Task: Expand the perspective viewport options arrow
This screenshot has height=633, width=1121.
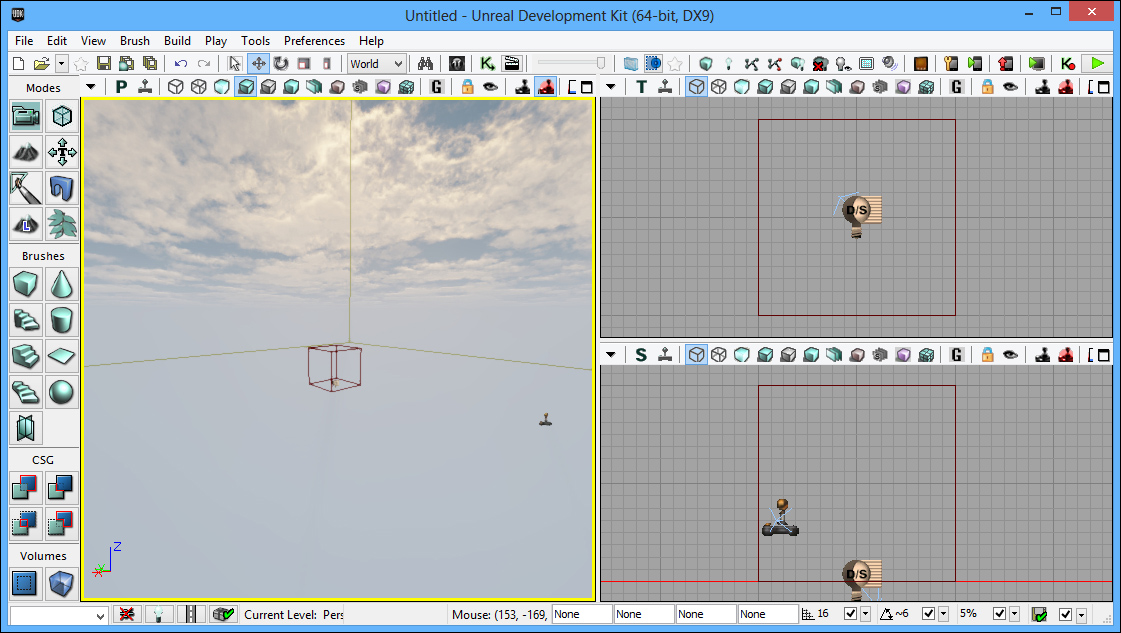Action: 91,87
